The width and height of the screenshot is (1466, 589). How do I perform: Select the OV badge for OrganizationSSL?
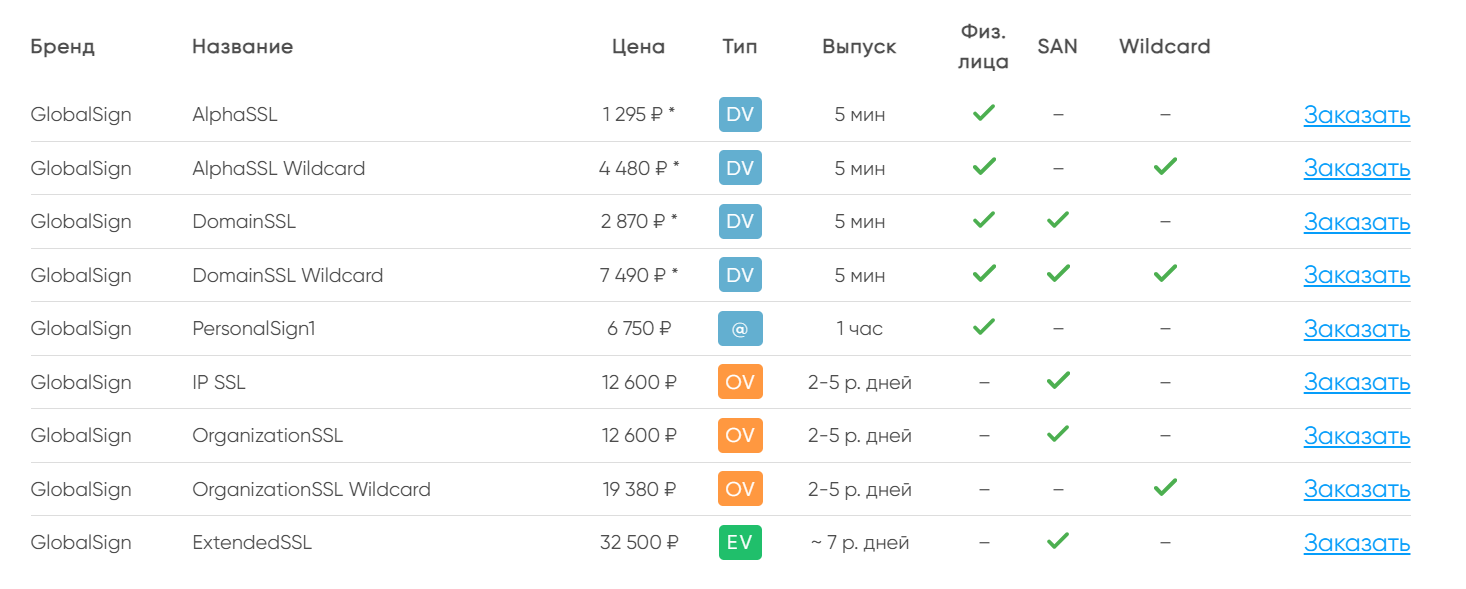pyautogui.click(x=740, y=435)
